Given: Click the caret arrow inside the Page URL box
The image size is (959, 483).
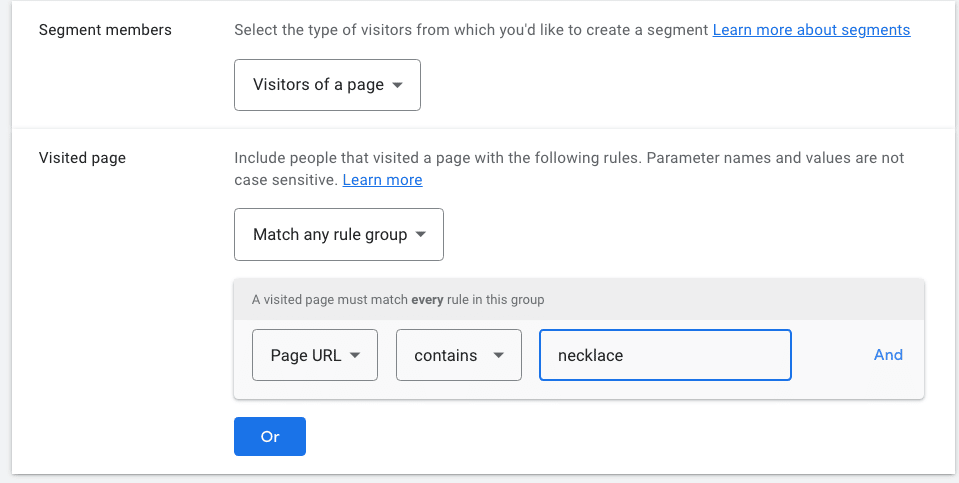Looking at the screenshot, I should point(355,355).
